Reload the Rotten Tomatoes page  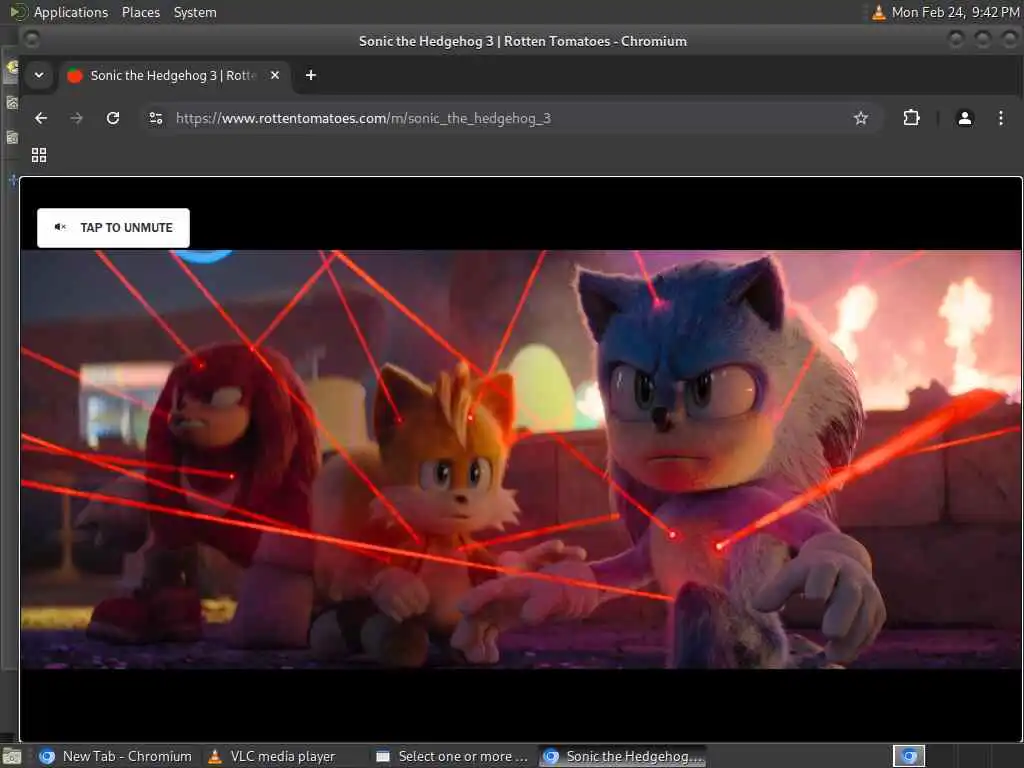click(x=113, y=118)
